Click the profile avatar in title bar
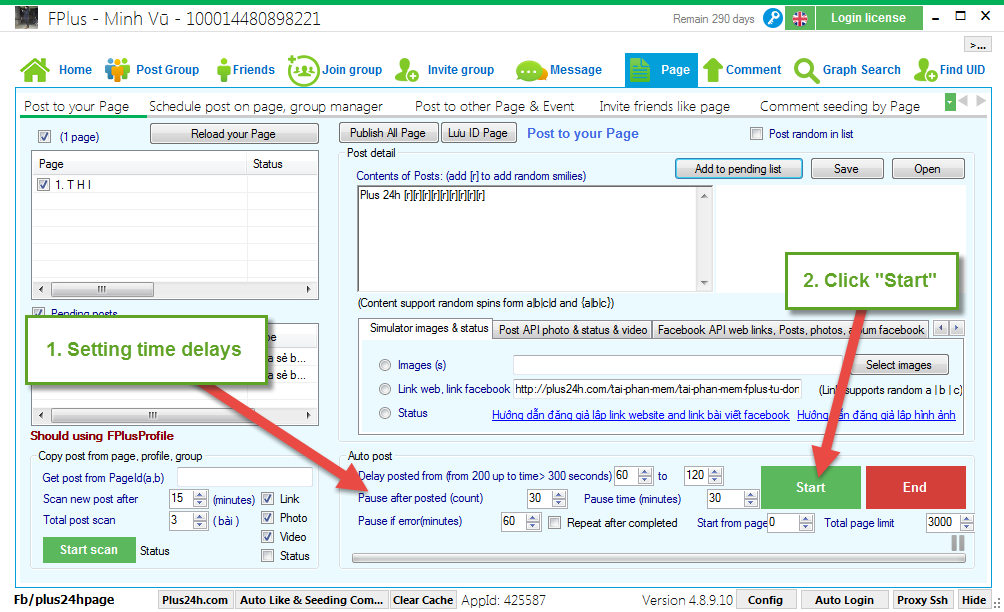This screenshot has width=1004, height=612. 26,18
